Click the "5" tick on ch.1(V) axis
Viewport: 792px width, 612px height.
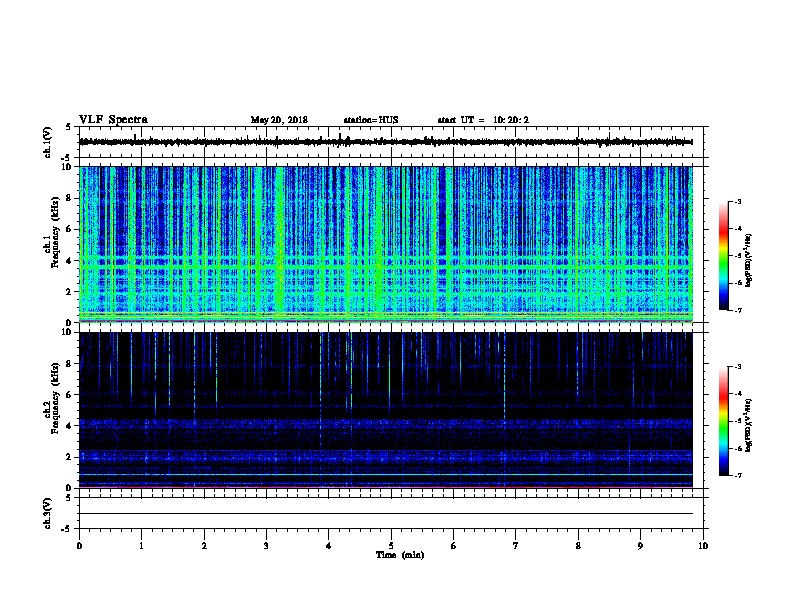pyautogui.click(x=68, y=127)
